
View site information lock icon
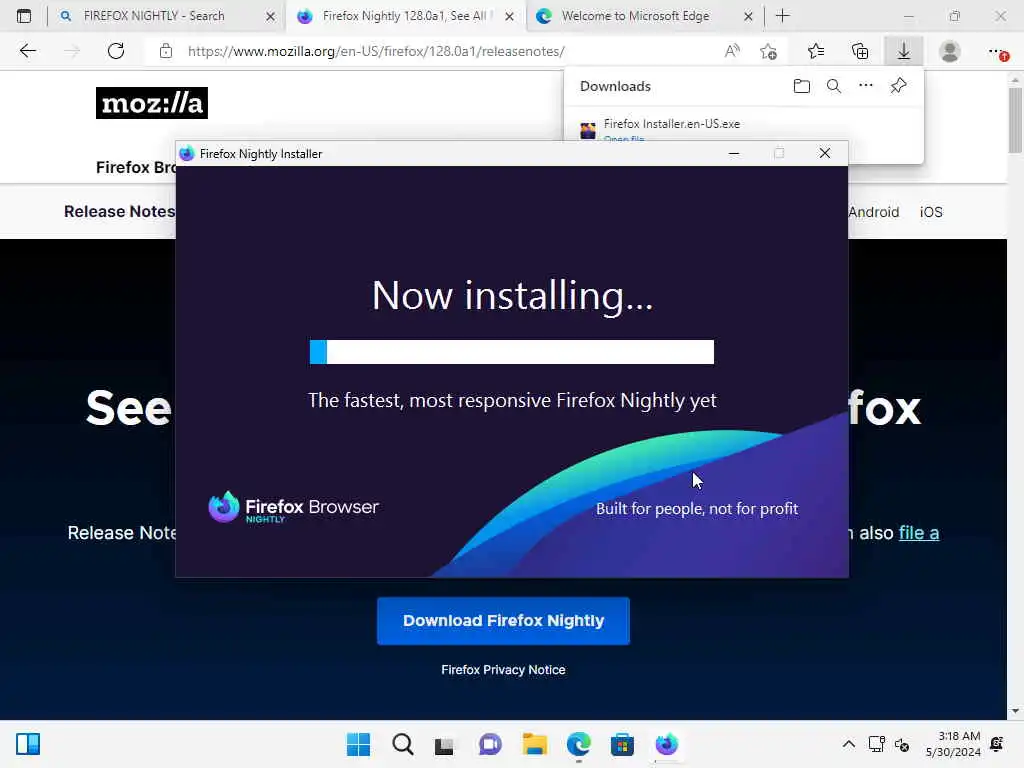pos(166,51)
